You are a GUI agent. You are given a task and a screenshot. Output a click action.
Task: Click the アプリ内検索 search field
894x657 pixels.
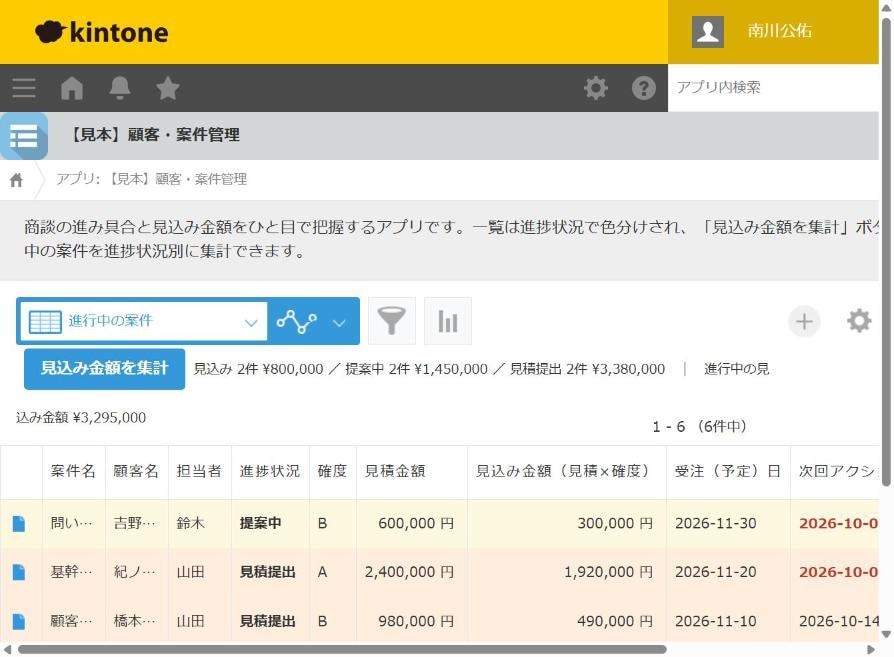pos(773,87)
